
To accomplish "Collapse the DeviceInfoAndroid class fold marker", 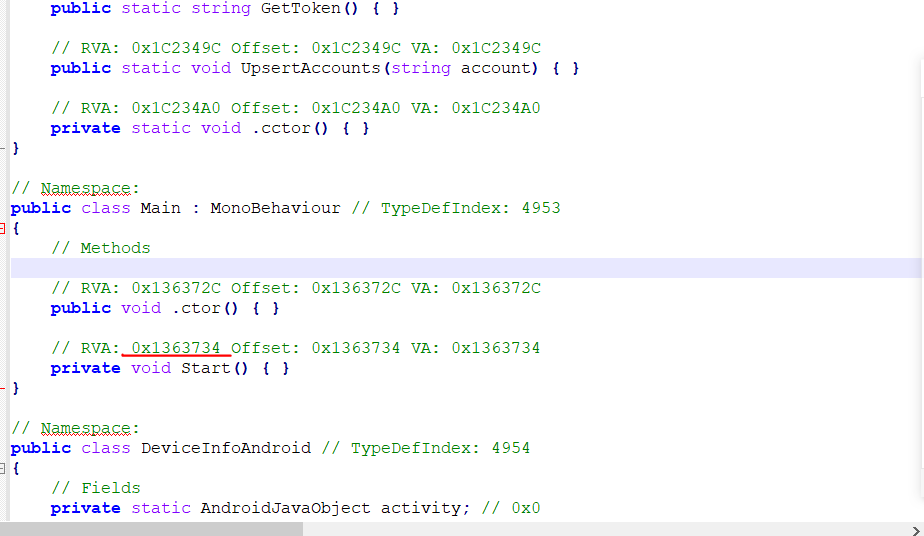I will tap(4, 468).
